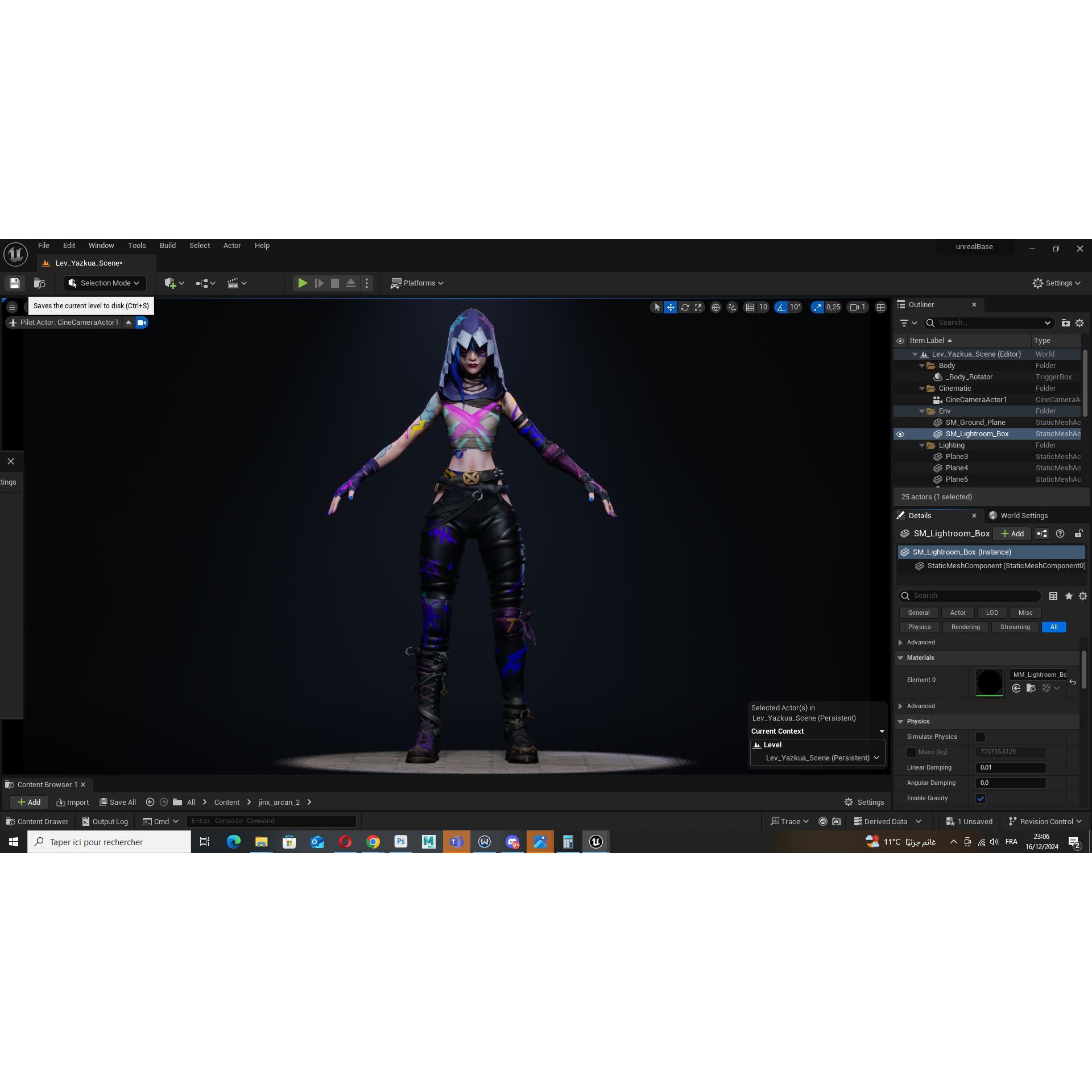This screenshot has width=1092, height=1092.
Task: Toggle rotation angle snapping
Action: coord(781,307)
